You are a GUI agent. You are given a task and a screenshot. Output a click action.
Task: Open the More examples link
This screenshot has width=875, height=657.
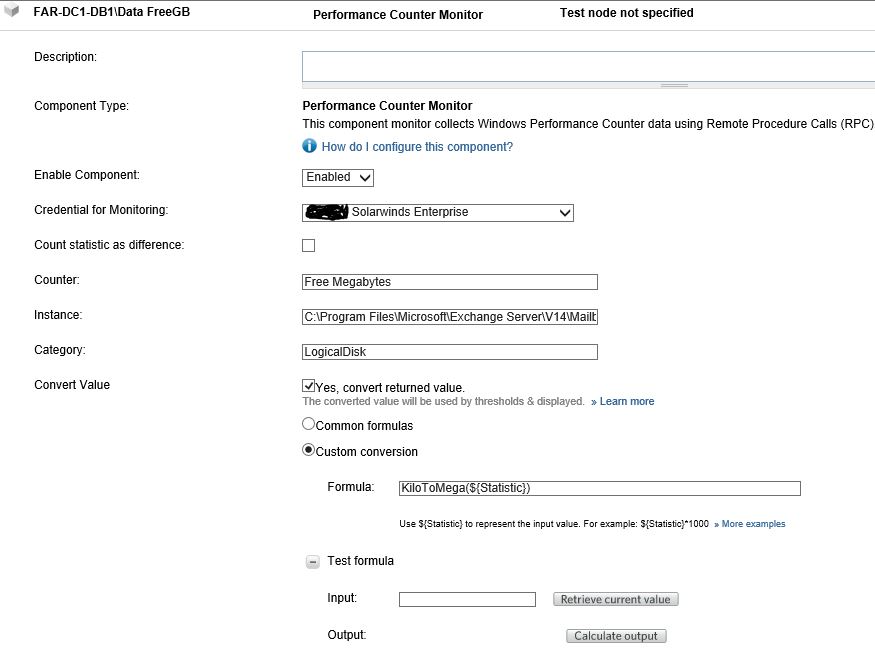753,524
